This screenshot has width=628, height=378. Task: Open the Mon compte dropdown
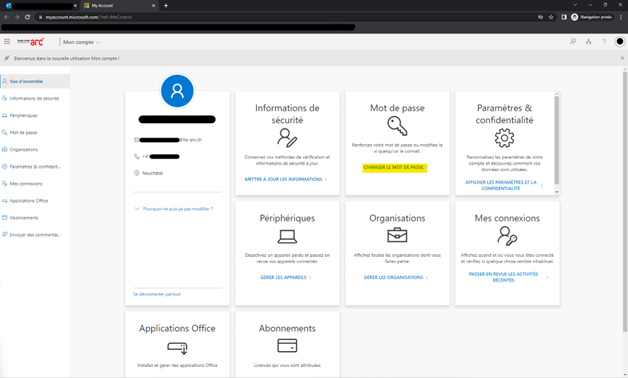click(81, 42)
